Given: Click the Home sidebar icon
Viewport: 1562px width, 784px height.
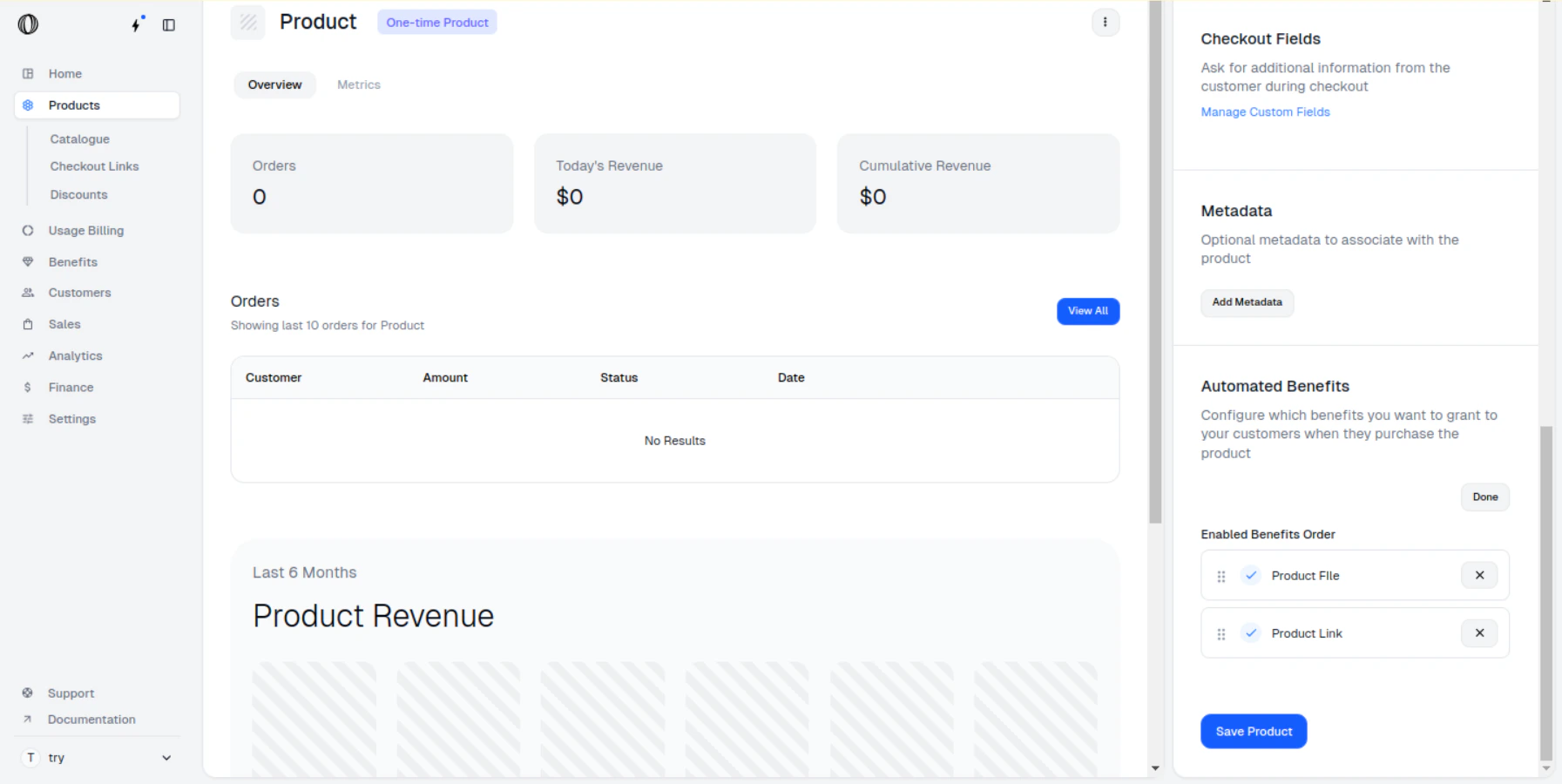Looking at the screenshot, I should click(x=28, y=74).
